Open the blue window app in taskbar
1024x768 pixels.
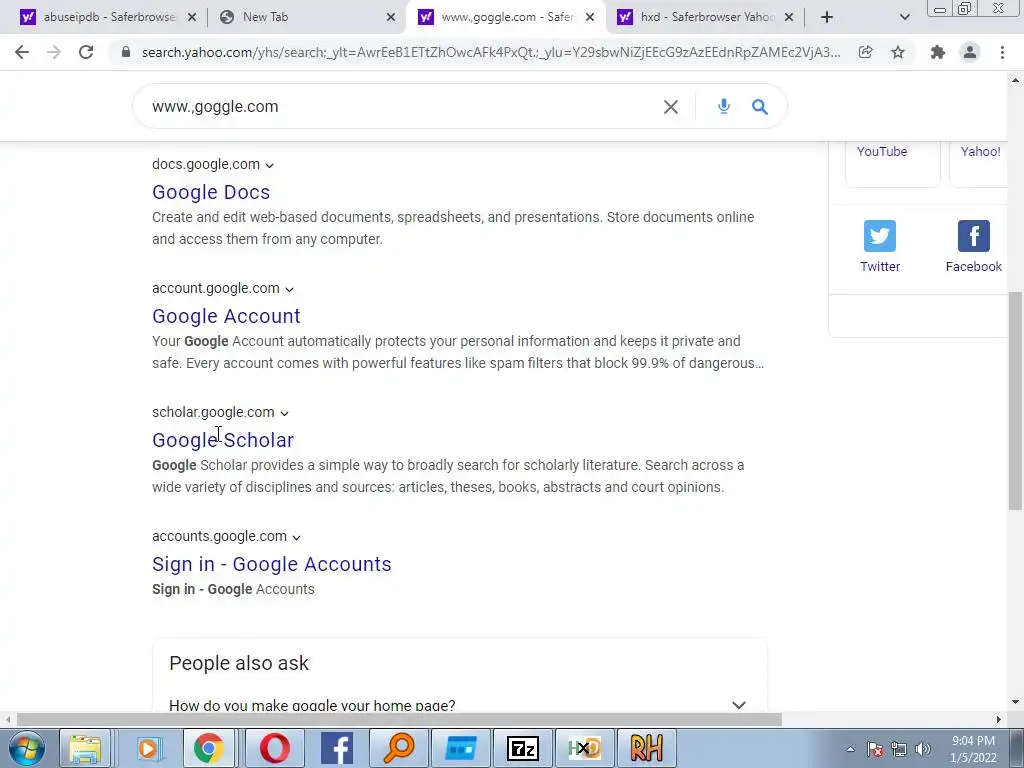461,748
